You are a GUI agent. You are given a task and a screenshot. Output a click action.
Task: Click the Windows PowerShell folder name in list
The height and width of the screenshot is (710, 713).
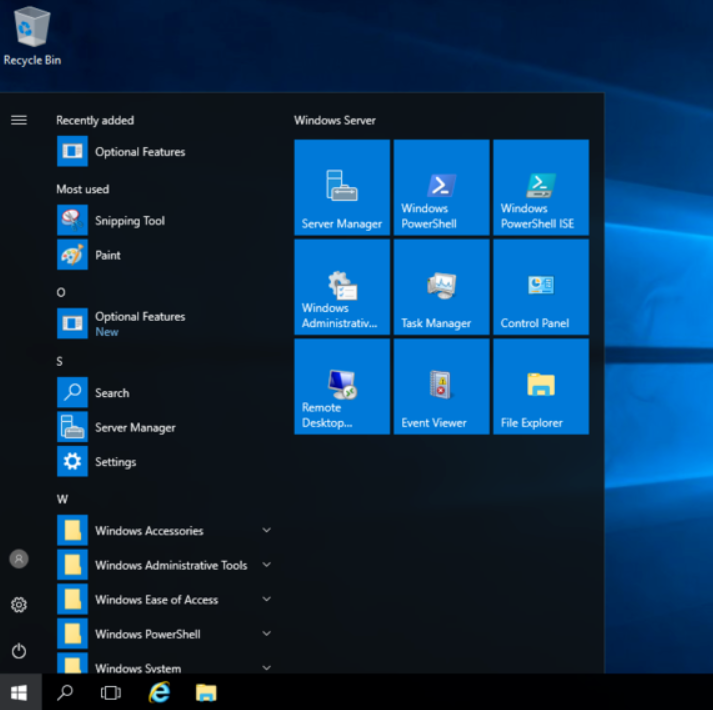click(147, 634)
